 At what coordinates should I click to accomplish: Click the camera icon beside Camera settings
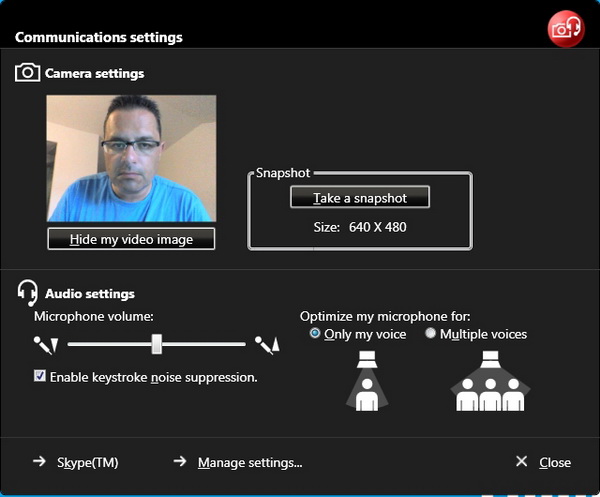click(x=27, y=73)
